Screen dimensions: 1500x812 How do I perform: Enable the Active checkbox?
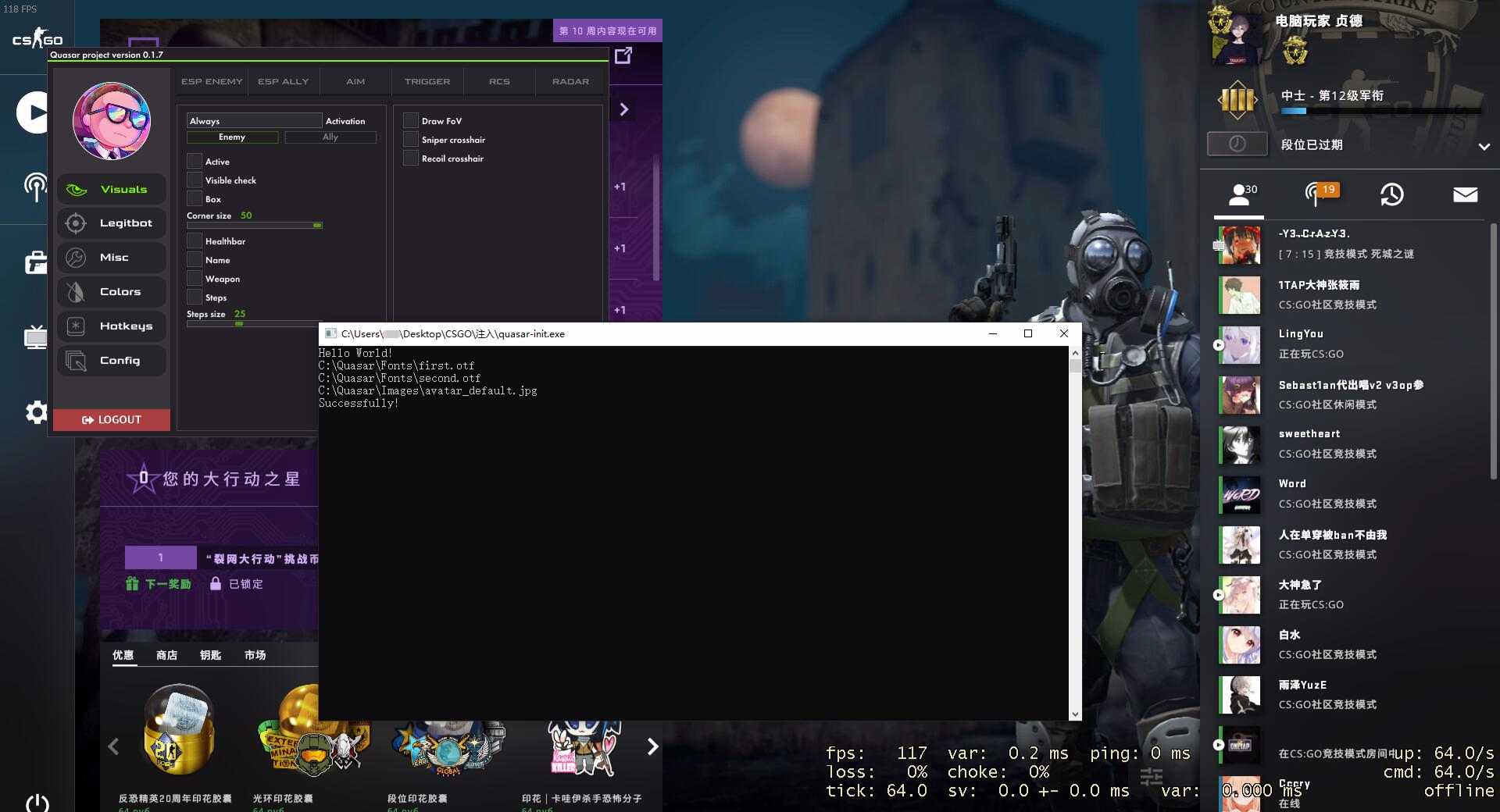pos(195,162)
